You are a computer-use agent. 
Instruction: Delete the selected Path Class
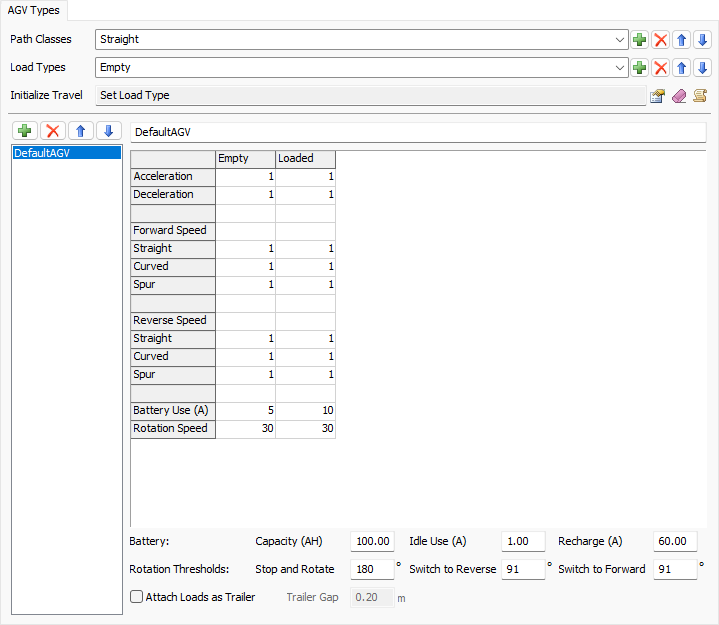click(x=660, y=40)
